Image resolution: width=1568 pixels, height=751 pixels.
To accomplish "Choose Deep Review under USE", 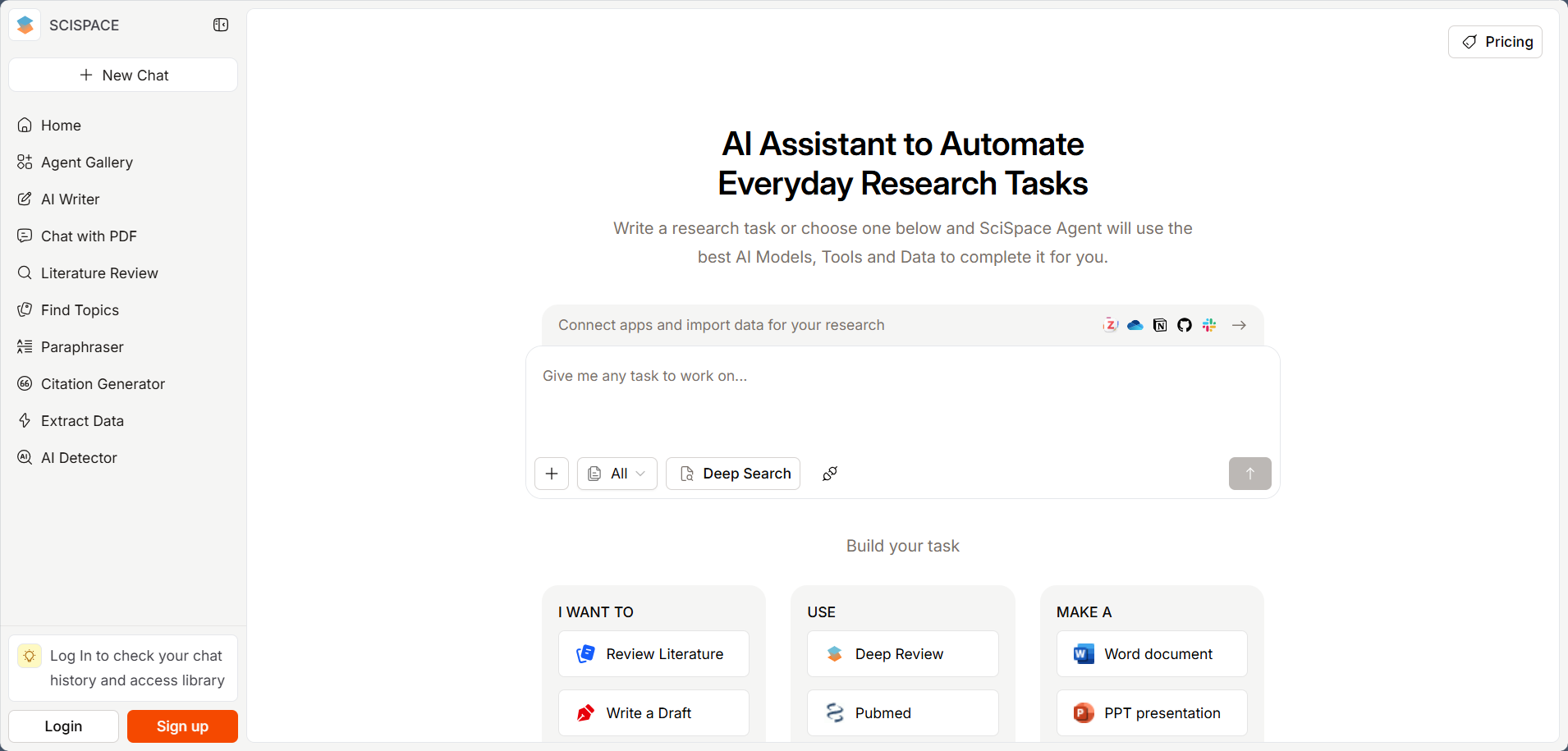I will click(x=903, y=654).
